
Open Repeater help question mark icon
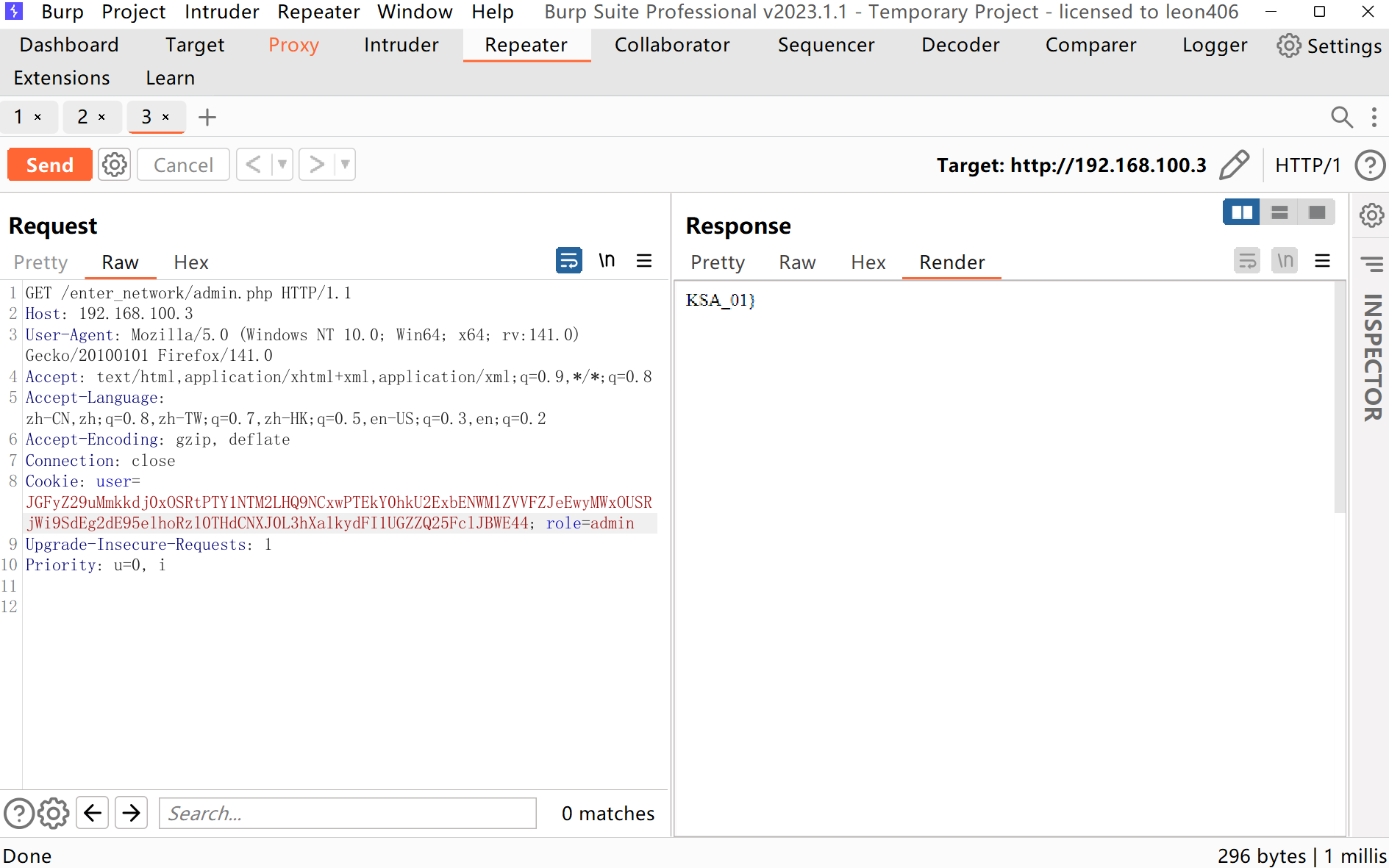point(1370,165)
